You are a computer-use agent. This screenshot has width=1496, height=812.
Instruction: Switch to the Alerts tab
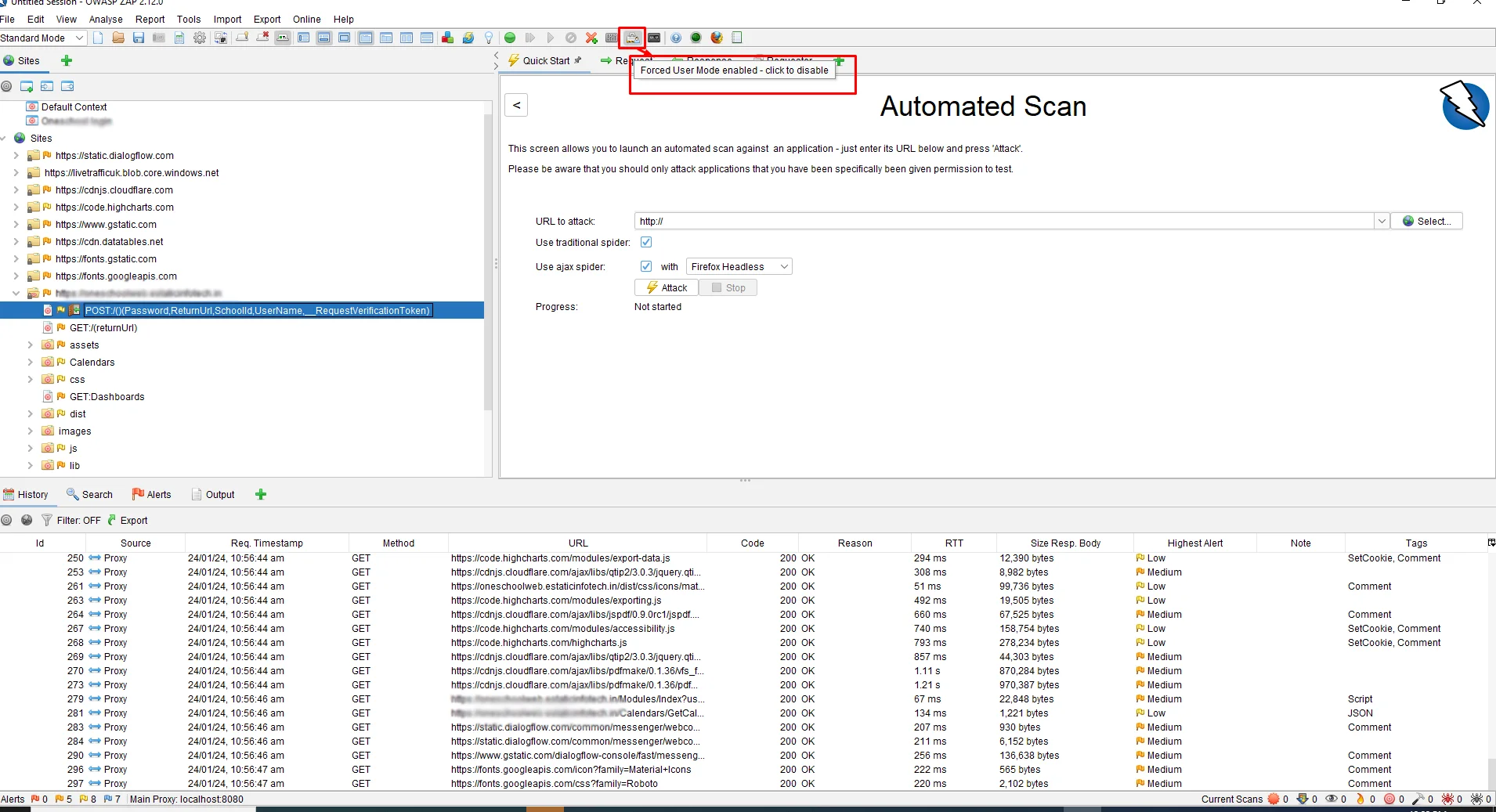click(152, 494)
